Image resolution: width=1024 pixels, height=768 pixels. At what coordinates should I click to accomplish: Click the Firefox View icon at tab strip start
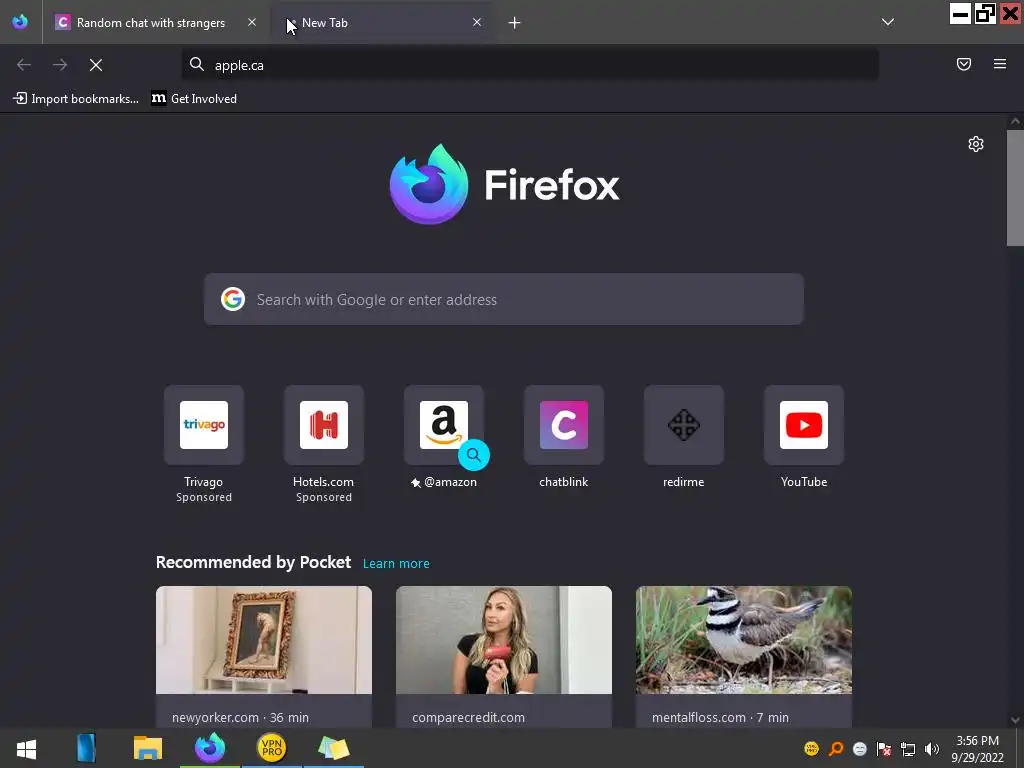20,22
